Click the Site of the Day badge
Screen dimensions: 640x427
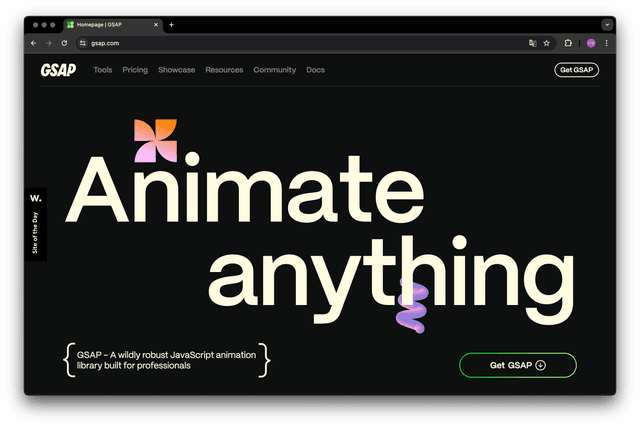tap(36, 224)
